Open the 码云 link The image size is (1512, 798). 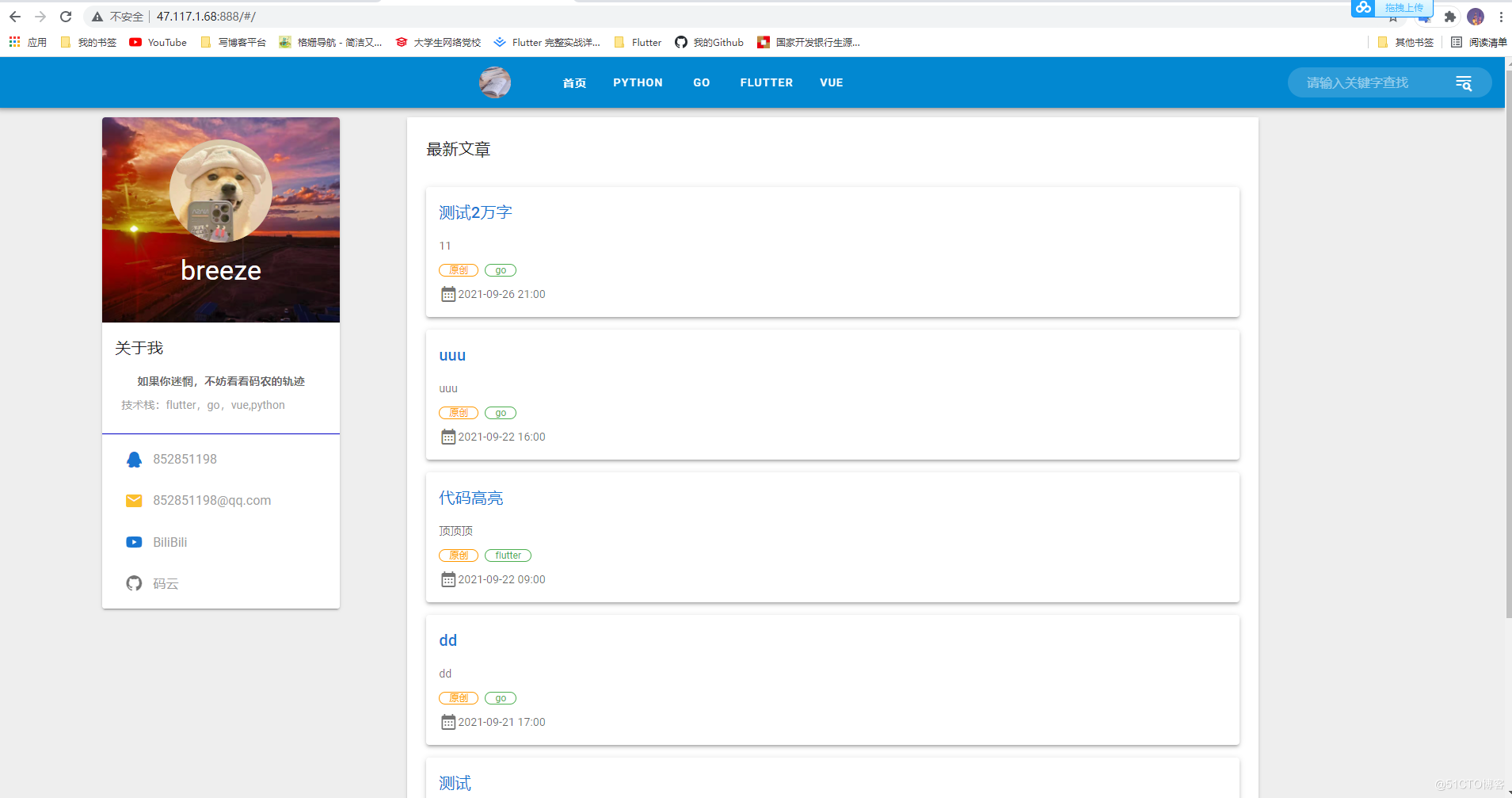pos(166,584)
